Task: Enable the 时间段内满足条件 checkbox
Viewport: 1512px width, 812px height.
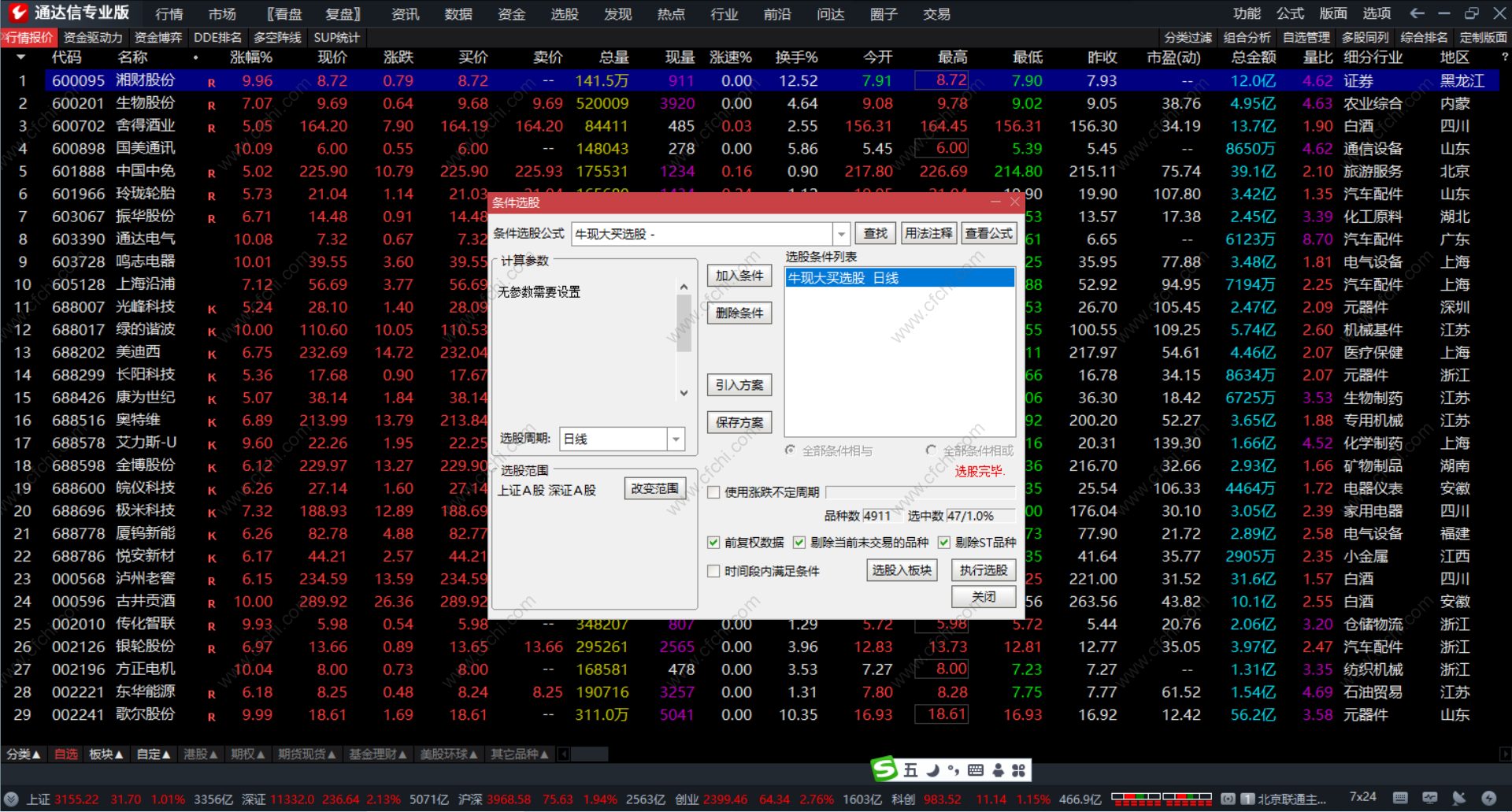Action: pyautogui.click(x=713, y=571)
